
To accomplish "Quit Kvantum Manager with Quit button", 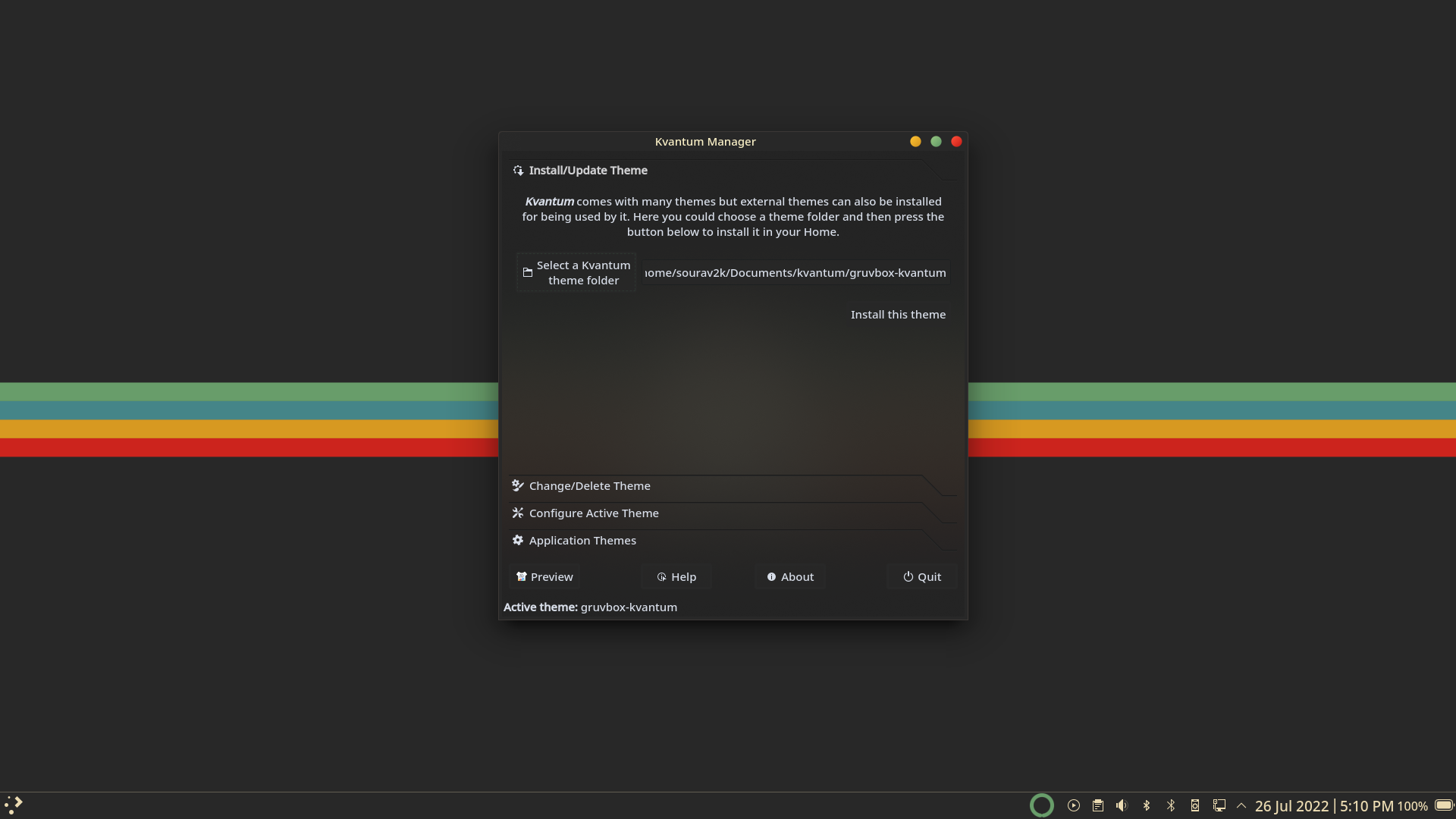I will coord(922,577).
